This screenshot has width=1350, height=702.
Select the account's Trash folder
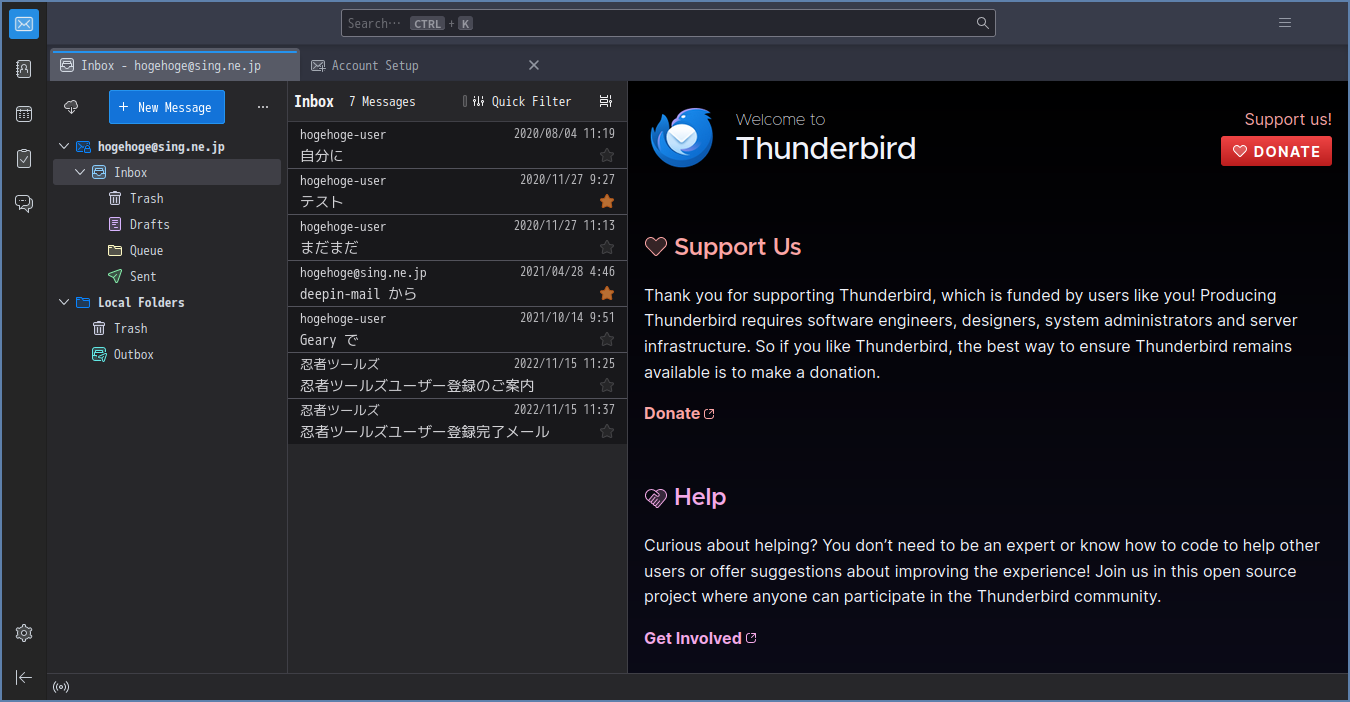coord(167,198)
